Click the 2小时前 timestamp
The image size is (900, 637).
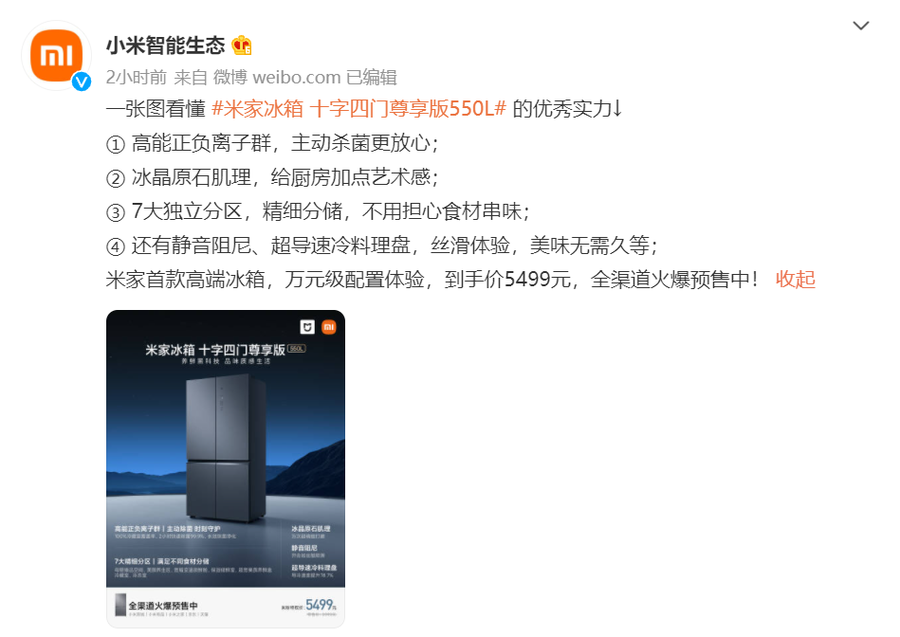tap(136, 77)
